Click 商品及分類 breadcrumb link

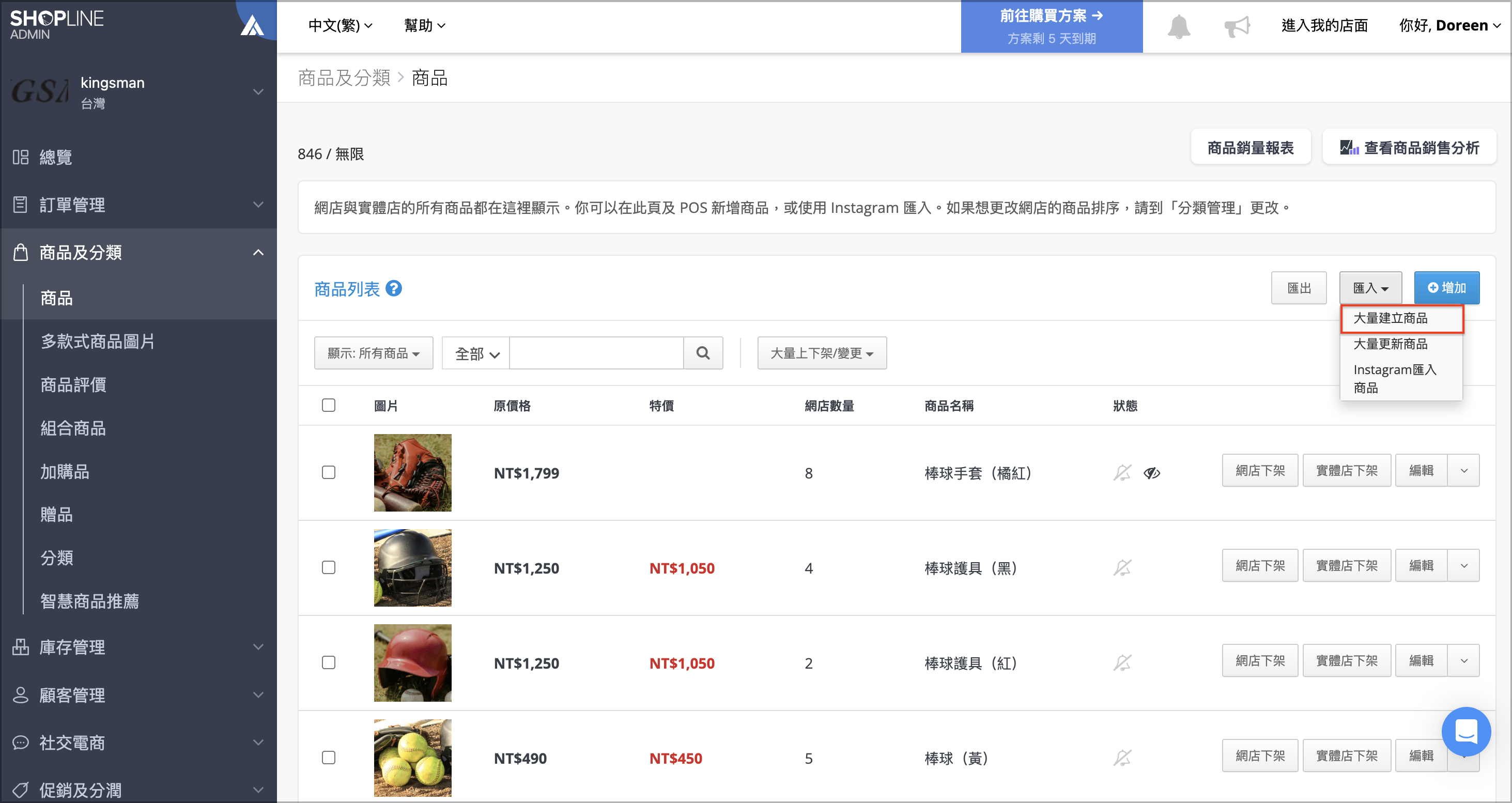344,77
